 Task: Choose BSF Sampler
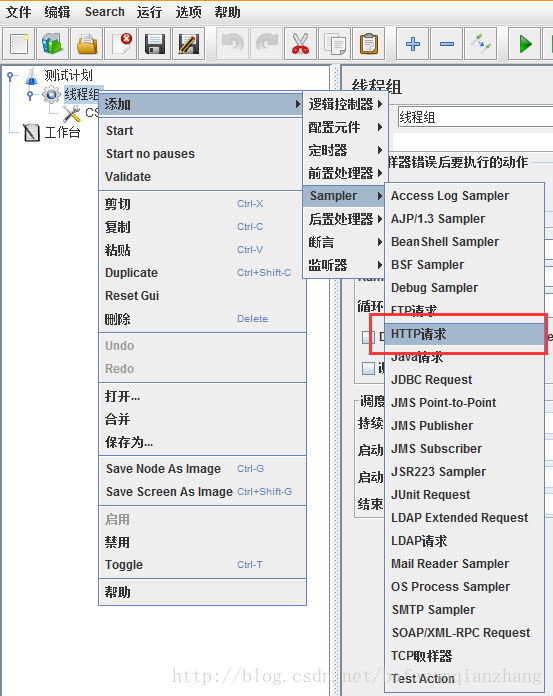pyautogui.click(x=465, y=265)
